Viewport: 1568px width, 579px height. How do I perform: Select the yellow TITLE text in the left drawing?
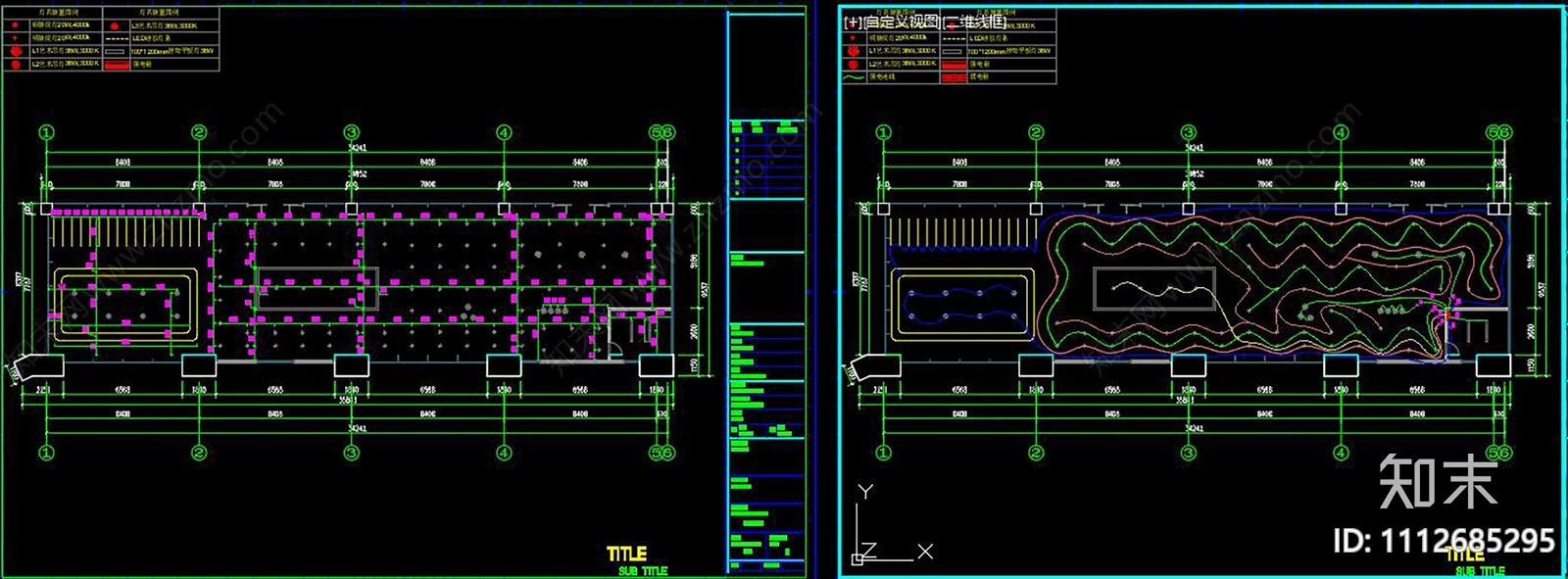626,555
